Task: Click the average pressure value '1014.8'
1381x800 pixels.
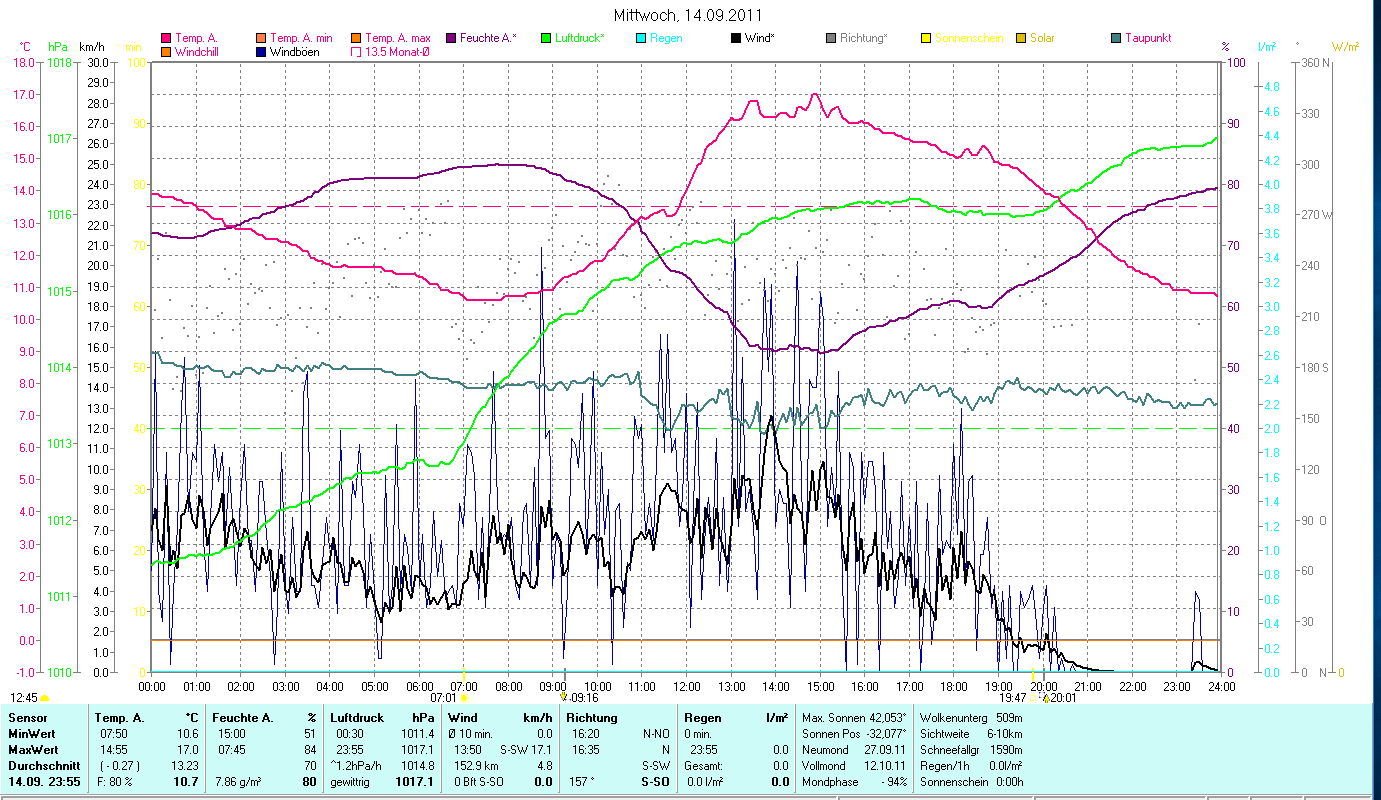Action: pyautogui.click(x=417, y=766)
